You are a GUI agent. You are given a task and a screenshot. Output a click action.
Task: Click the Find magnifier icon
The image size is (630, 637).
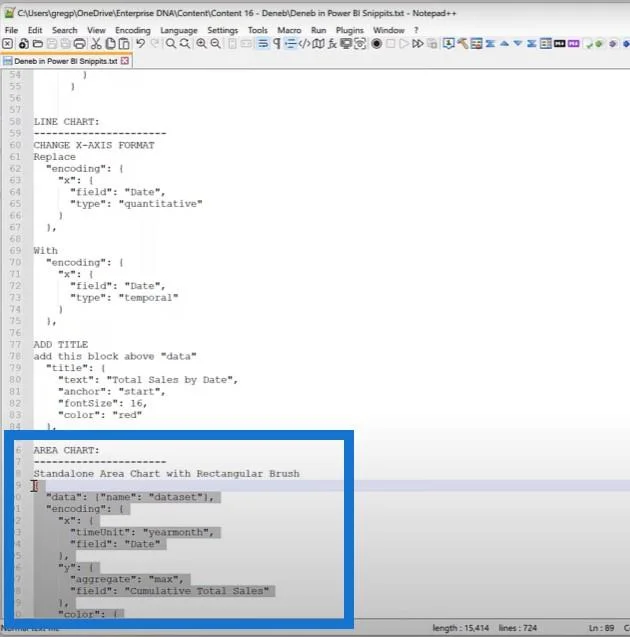[x=171, y=43]
